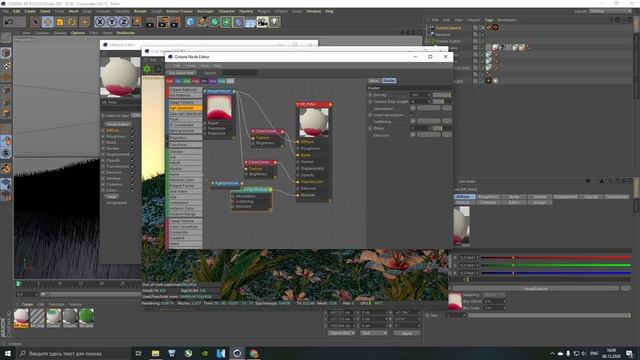Click the Make Editable icon in left palette
Screen dimensions: 640x360
pyautogui.click(x=6, y=38)
